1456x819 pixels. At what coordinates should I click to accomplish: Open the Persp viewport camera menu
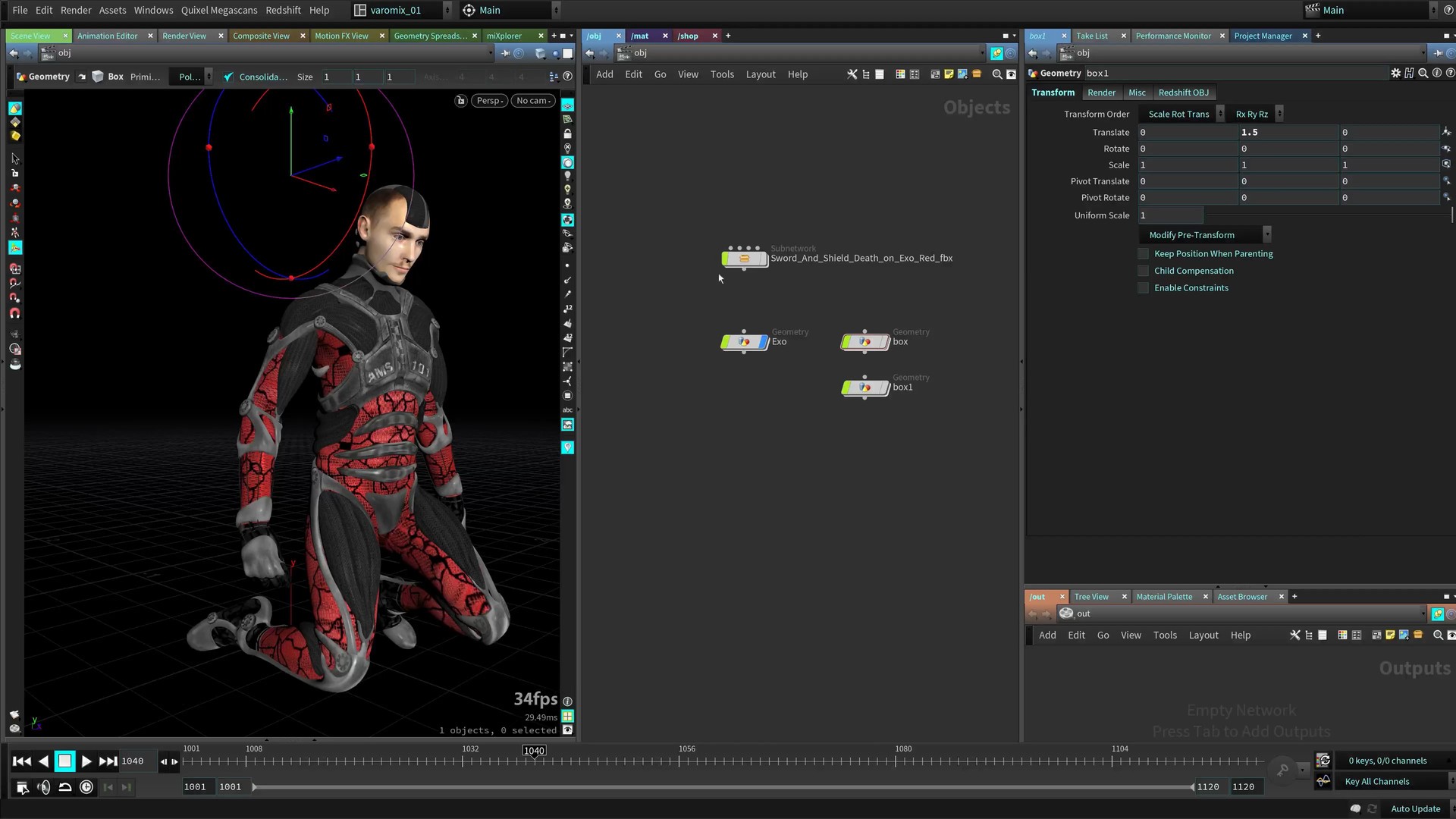pos(490,101)
